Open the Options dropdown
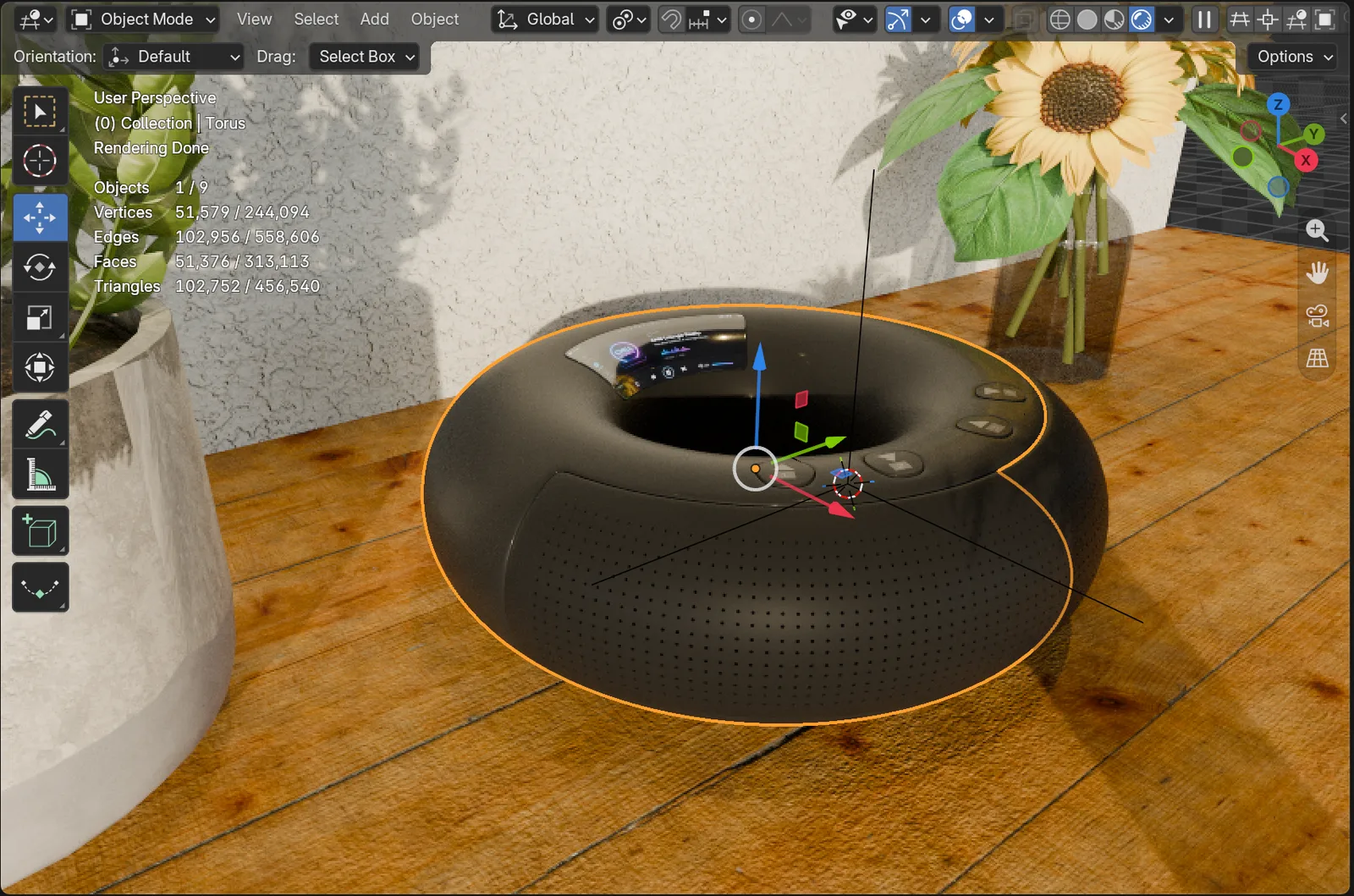1354x896 pixels. 1293,57
